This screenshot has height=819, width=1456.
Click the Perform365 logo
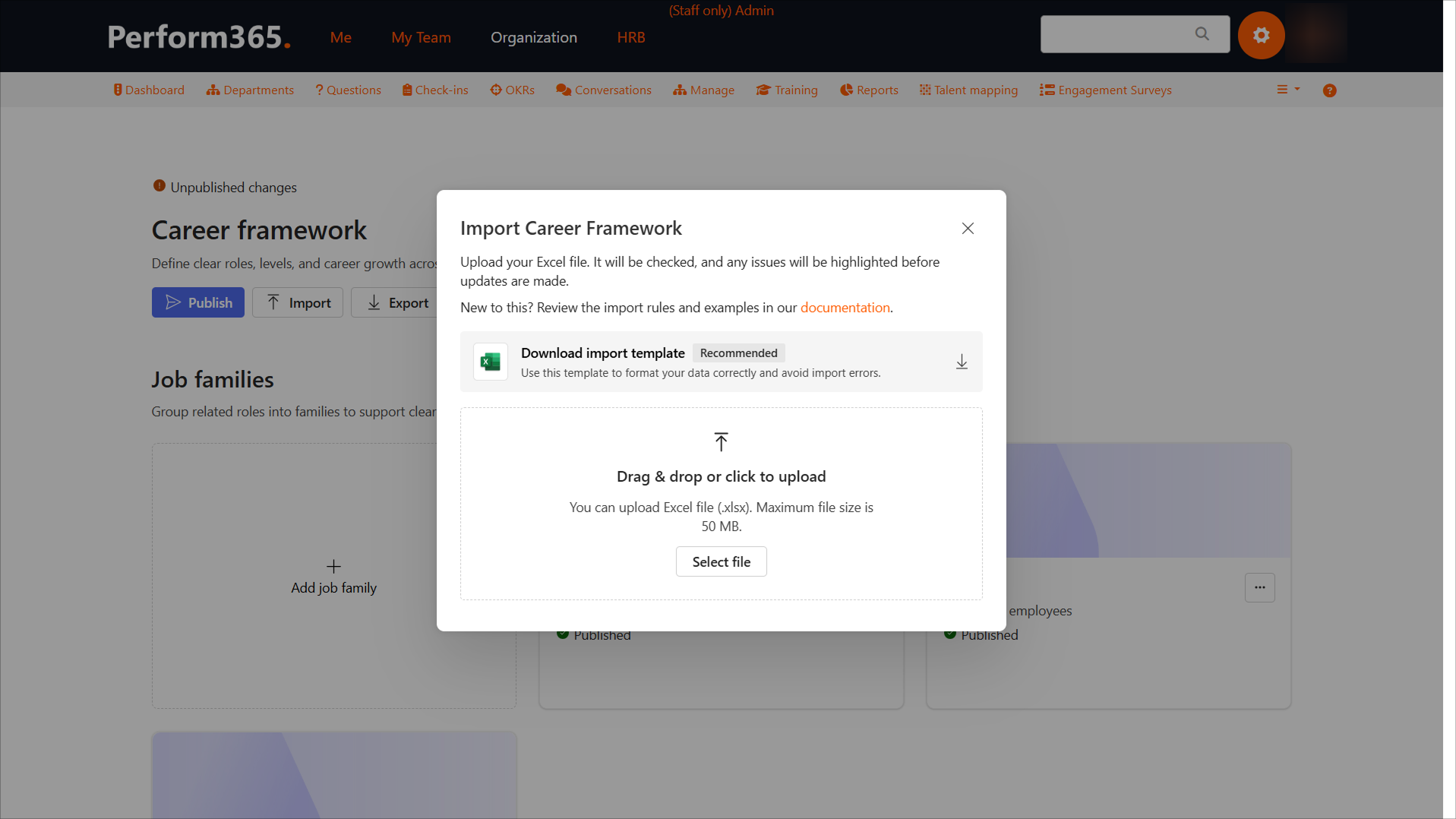[x=199, y=36]
